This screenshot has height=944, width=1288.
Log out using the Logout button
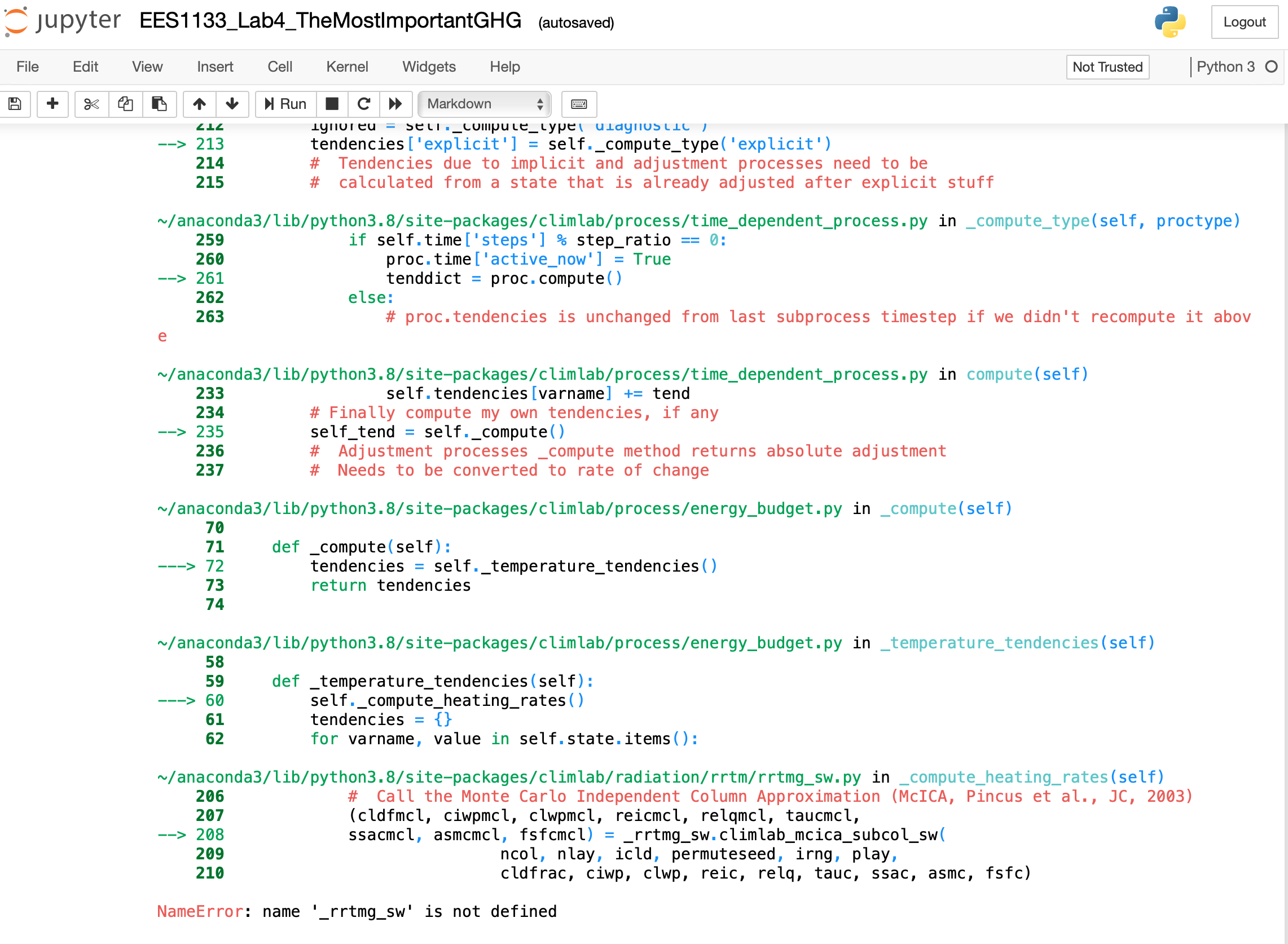click(1245, 22)
